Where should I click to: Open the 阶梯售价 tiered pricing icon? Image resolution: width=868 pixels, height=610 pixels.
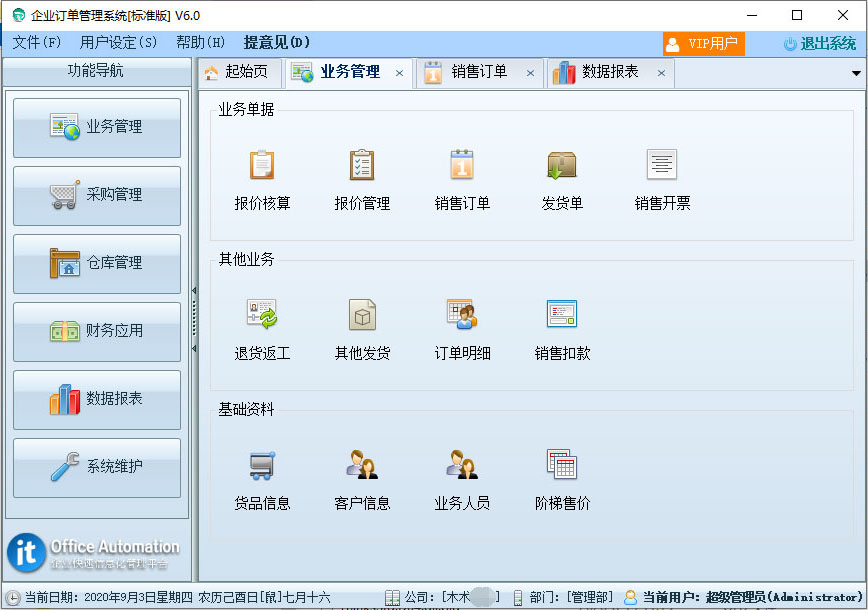coord(562,466)
